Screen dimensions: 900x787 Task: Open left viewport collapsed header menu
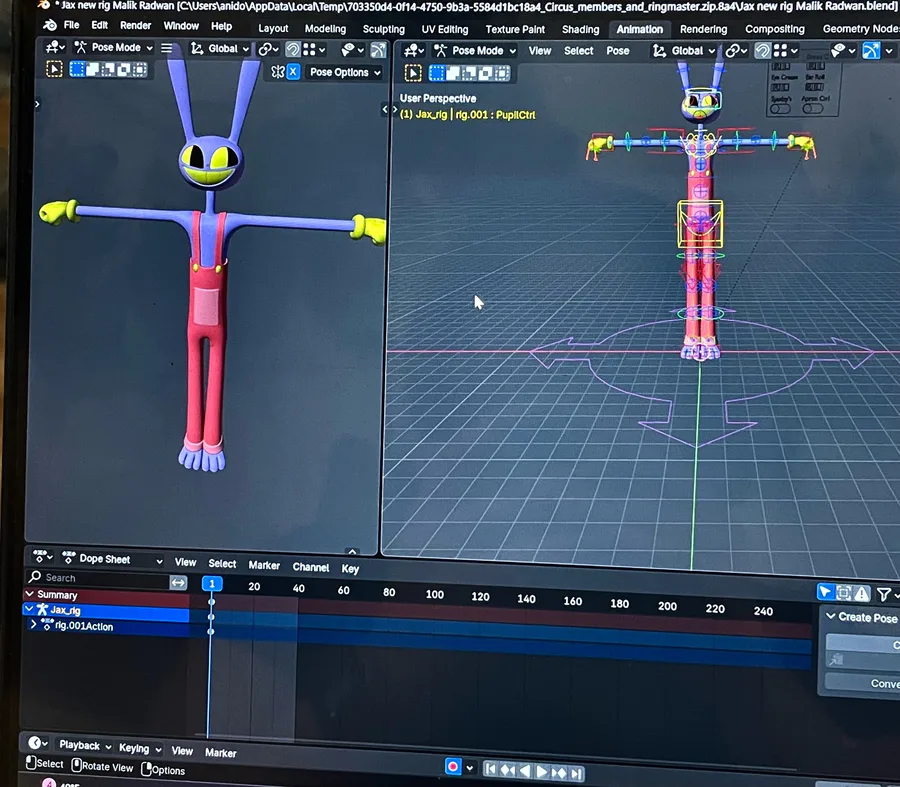(x=166, y=48)
